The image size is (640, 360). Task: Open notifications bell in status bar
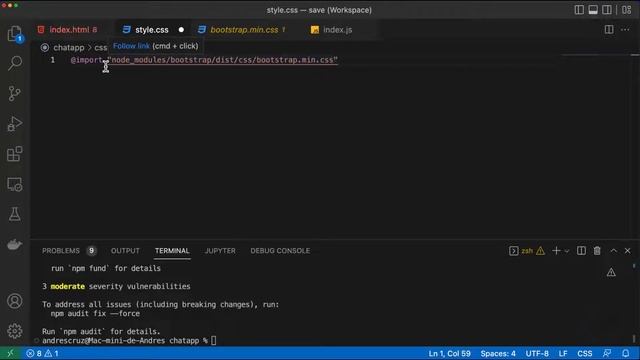626,353
